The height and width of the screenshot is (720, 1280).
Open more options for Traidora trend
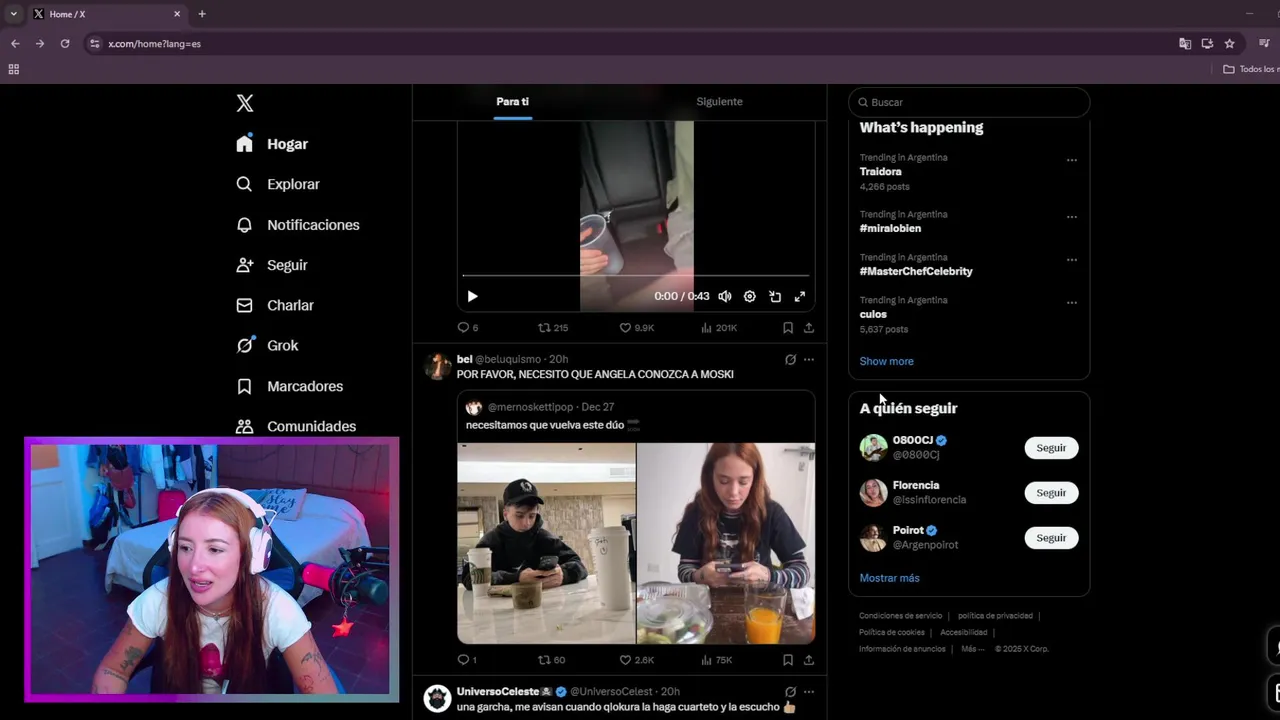[1072, 160]
